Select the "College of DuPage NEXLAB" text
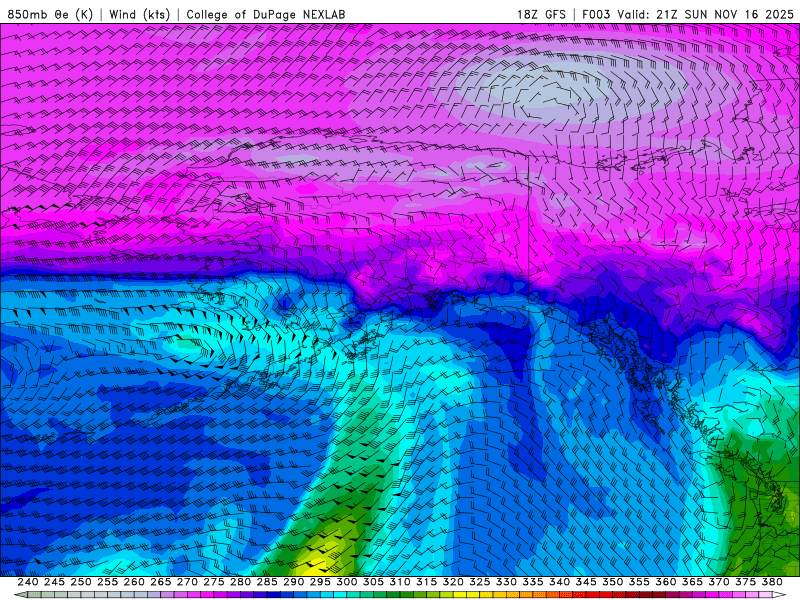Viewport: 800px width, 600px height. click(265, 14)
